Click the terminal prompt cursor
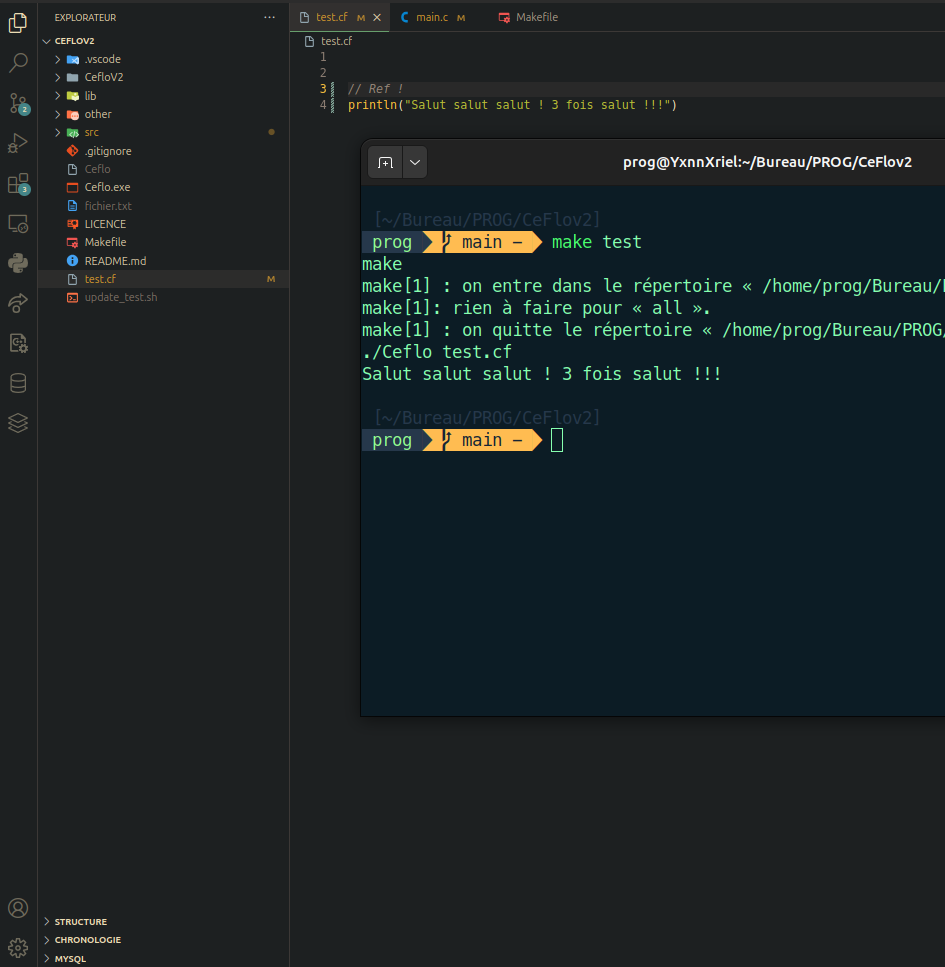This screenshot has height=967, width=945. tap(557, 440)
